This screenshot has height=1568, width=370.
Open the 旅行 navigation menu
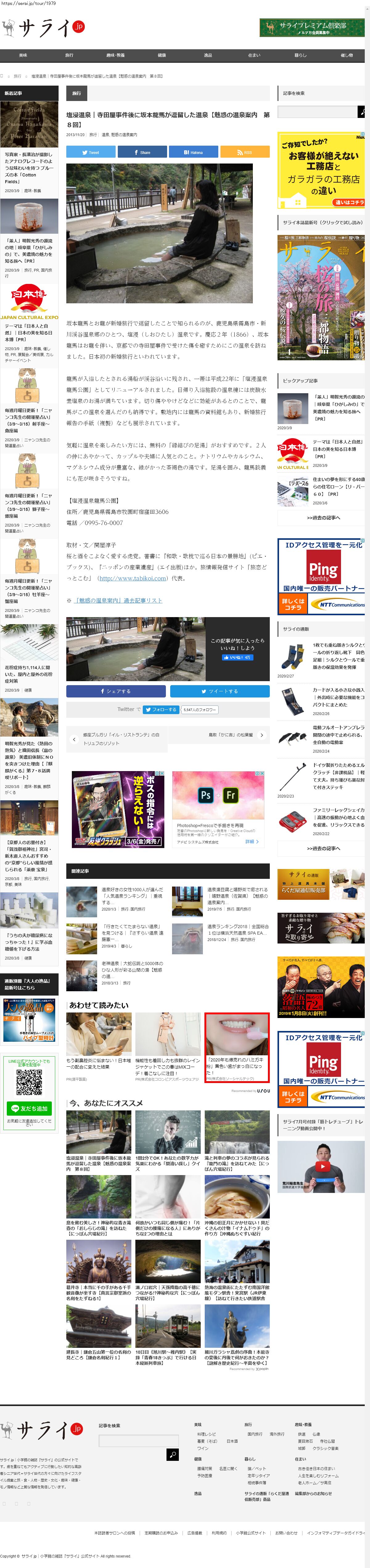coord(69,55)
